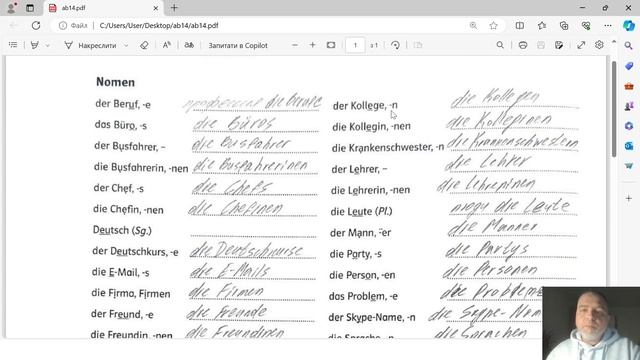
Task: Click the read aloud icon
Action: coord(167,45)
